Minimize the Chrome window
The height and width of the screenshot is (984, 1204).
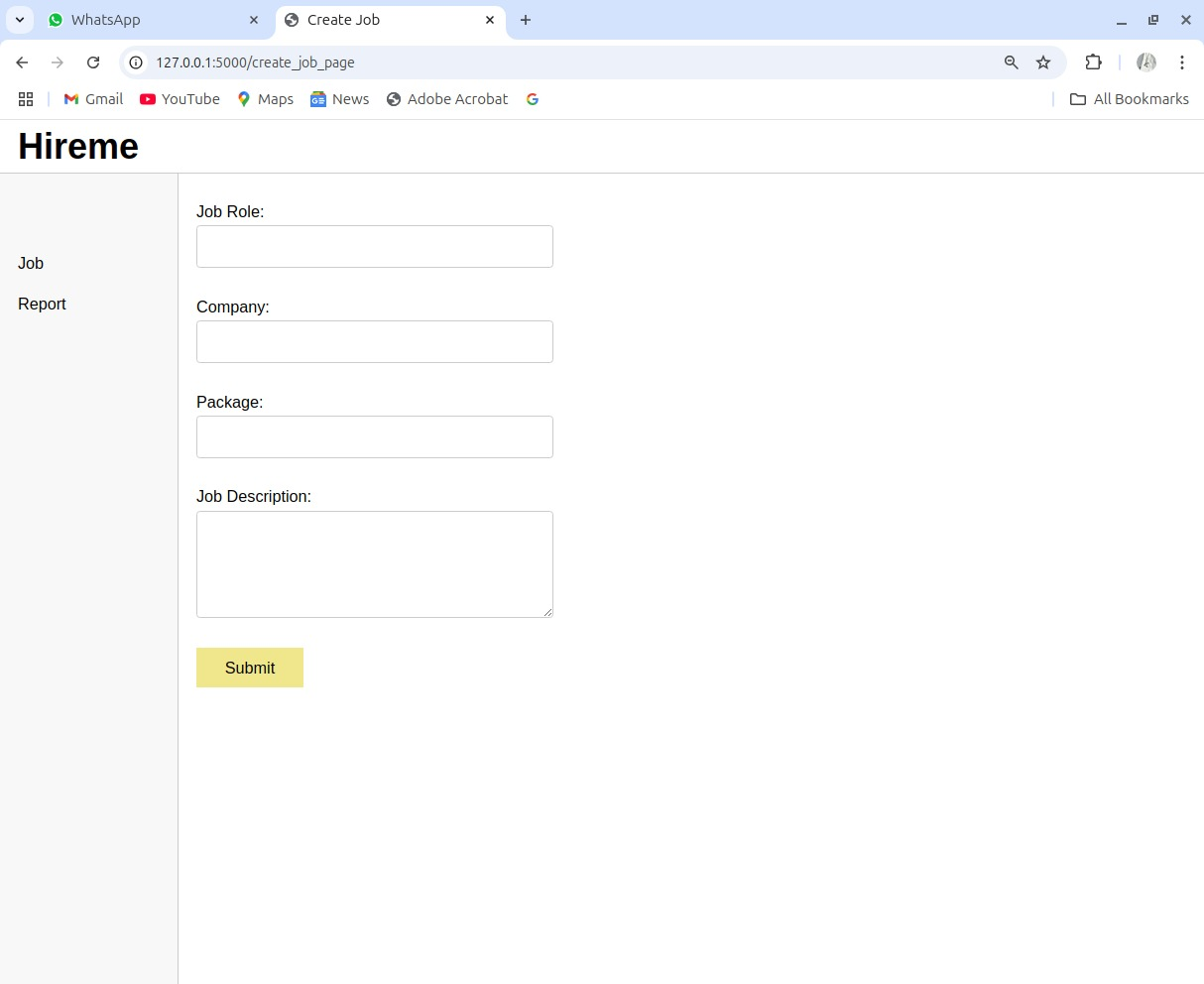(x=1122, y=20)
